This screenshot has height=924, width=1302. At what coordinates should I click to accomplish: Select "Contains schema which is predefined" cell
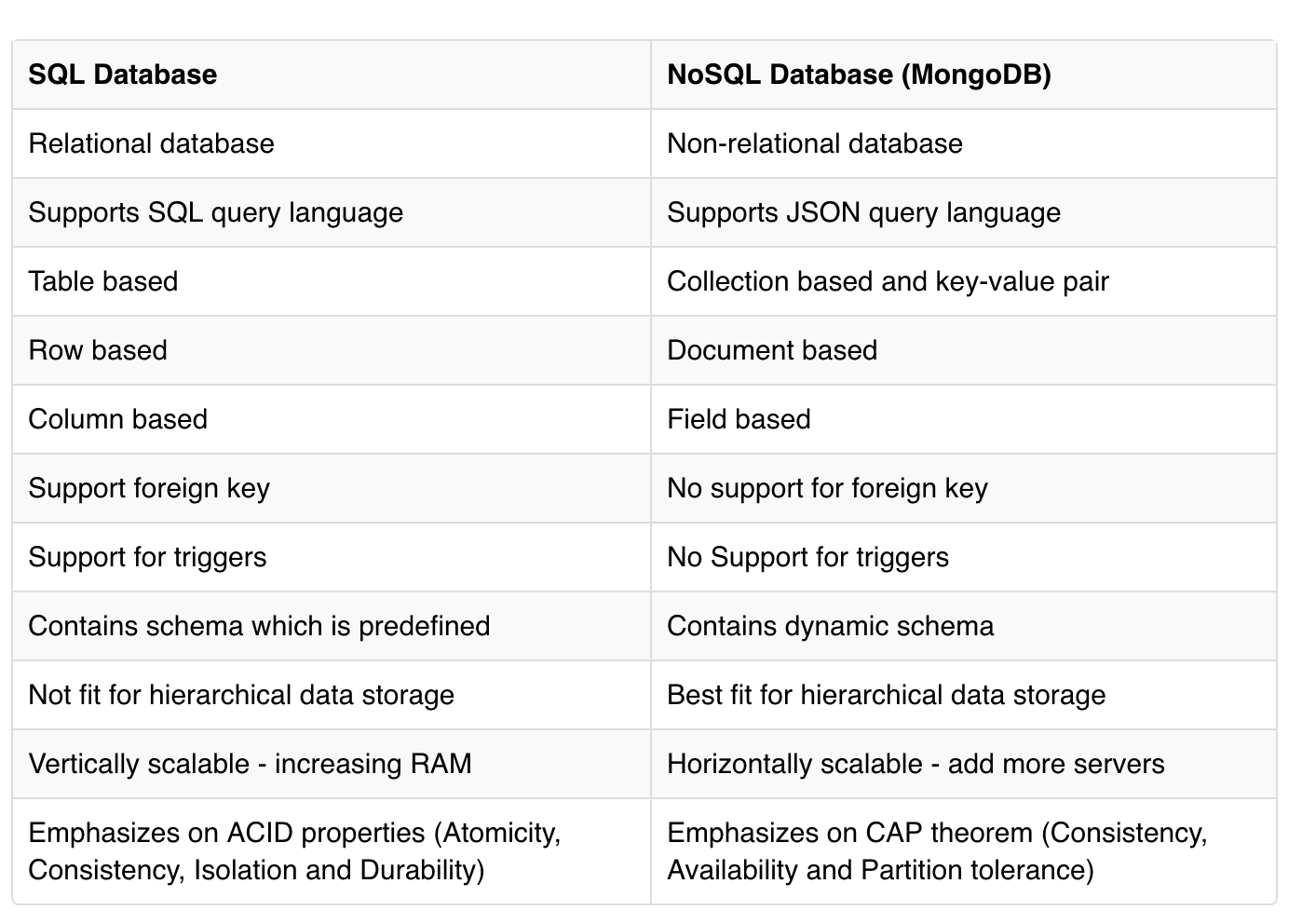point(259,626)
